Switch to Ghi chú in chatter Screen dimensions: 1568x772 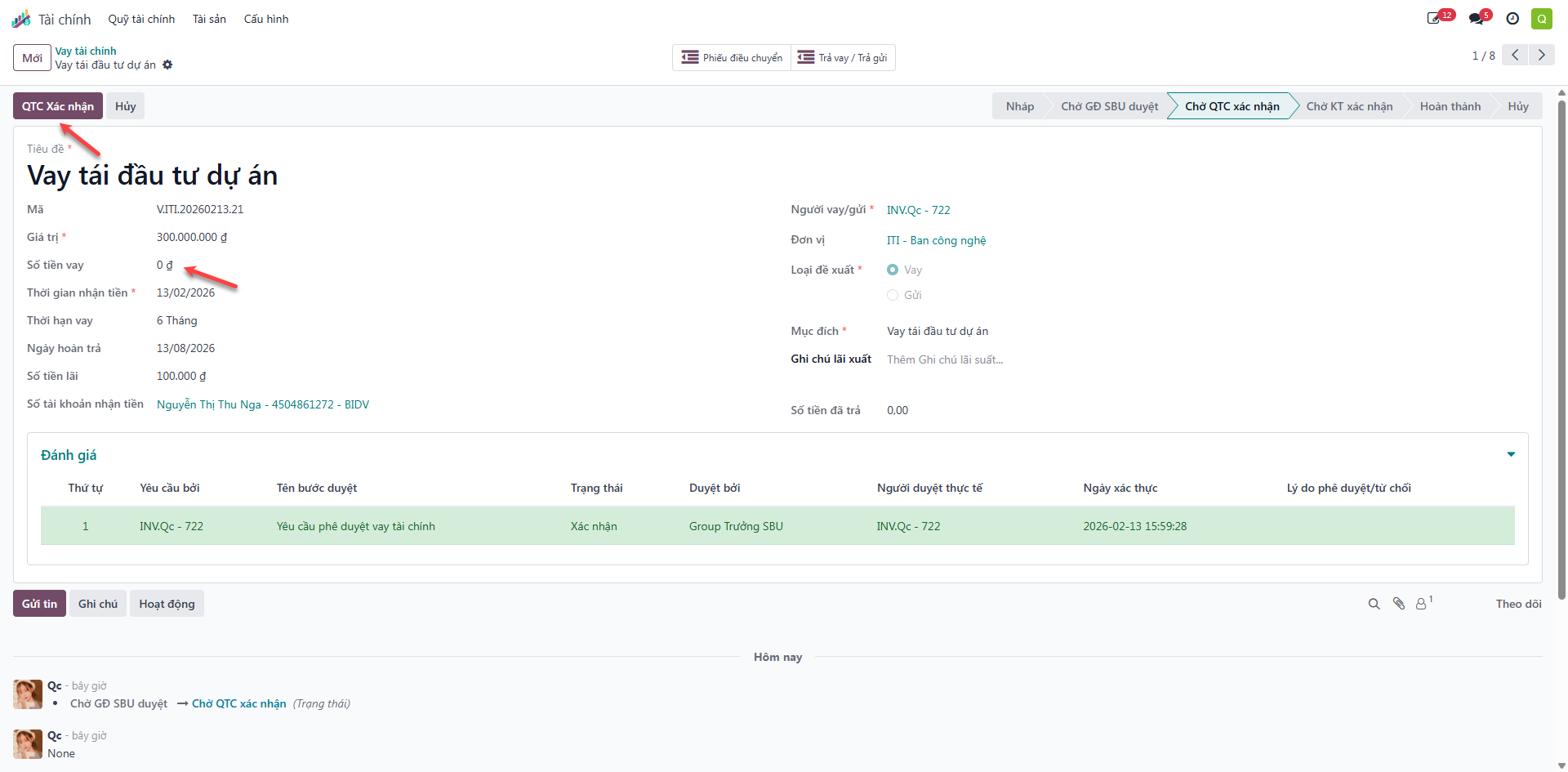click(98, 604)
